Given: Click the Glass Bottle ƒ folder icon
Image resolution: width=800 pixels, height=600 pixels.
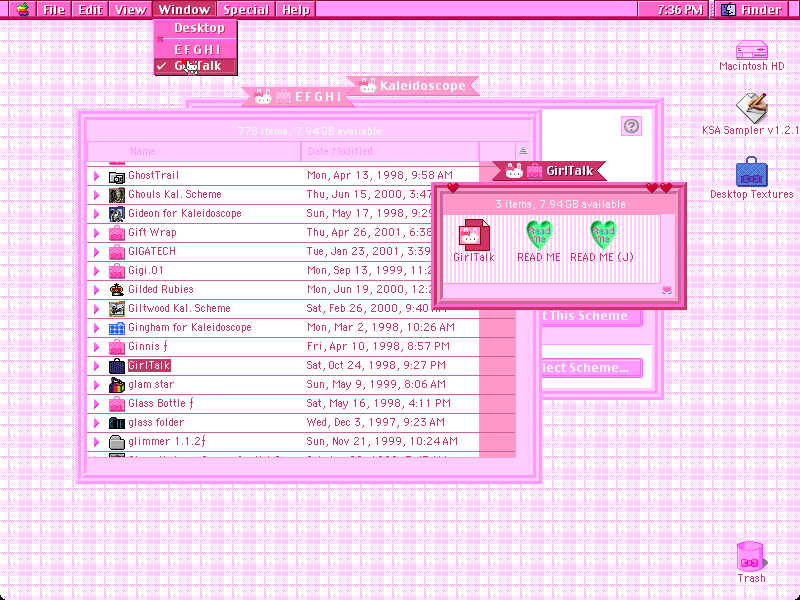Looking at the screenshot, I should click(117, 404).
